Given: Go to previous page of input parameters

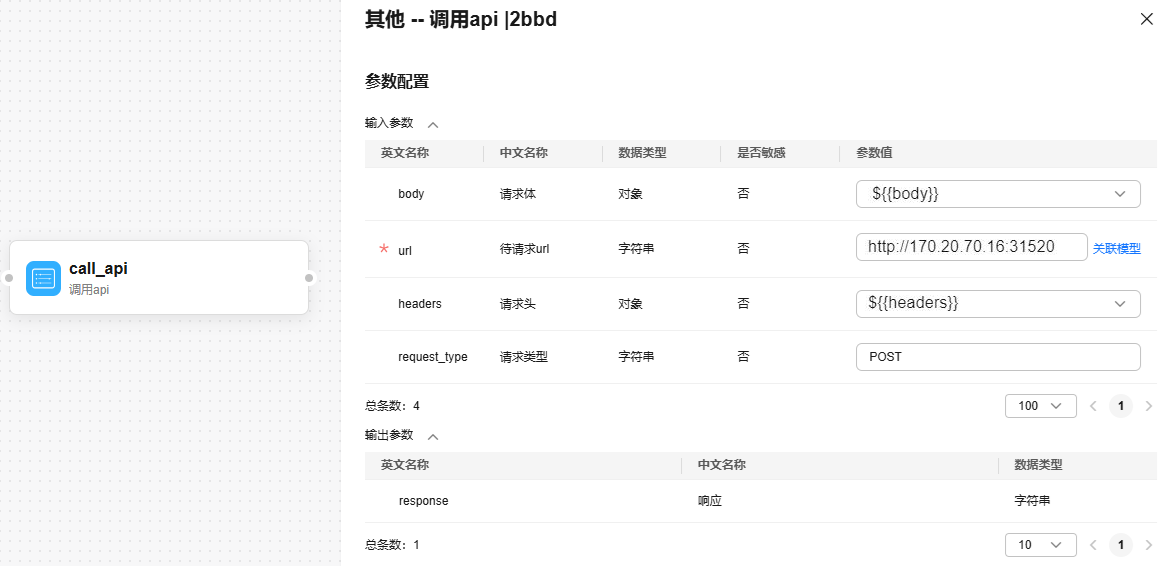Looking at the screenshot, I should 1093,406.
